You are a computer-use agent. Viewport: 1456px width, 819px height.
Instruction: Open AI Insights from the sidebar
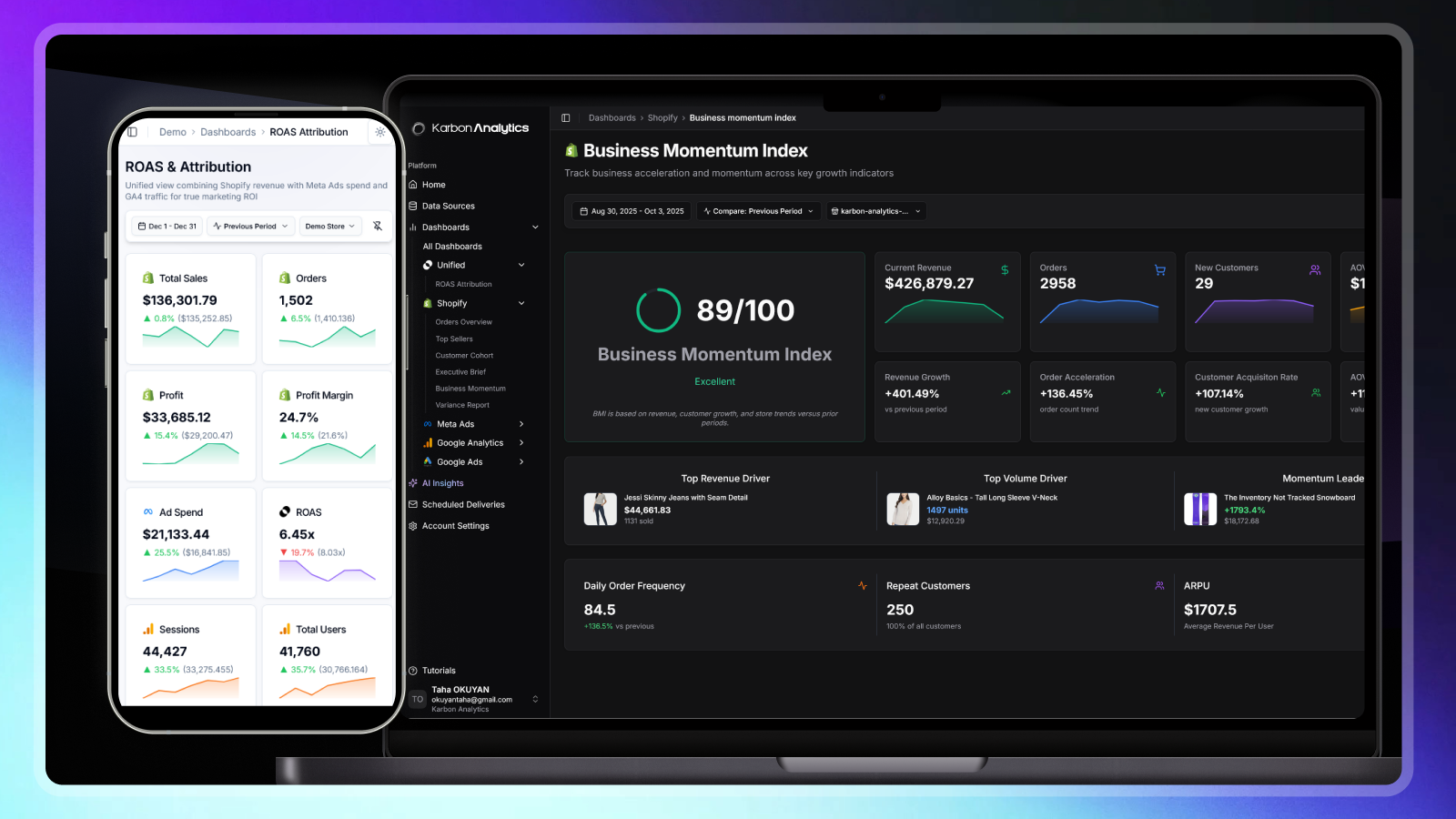pyautogui.click(x=443, y=483)
